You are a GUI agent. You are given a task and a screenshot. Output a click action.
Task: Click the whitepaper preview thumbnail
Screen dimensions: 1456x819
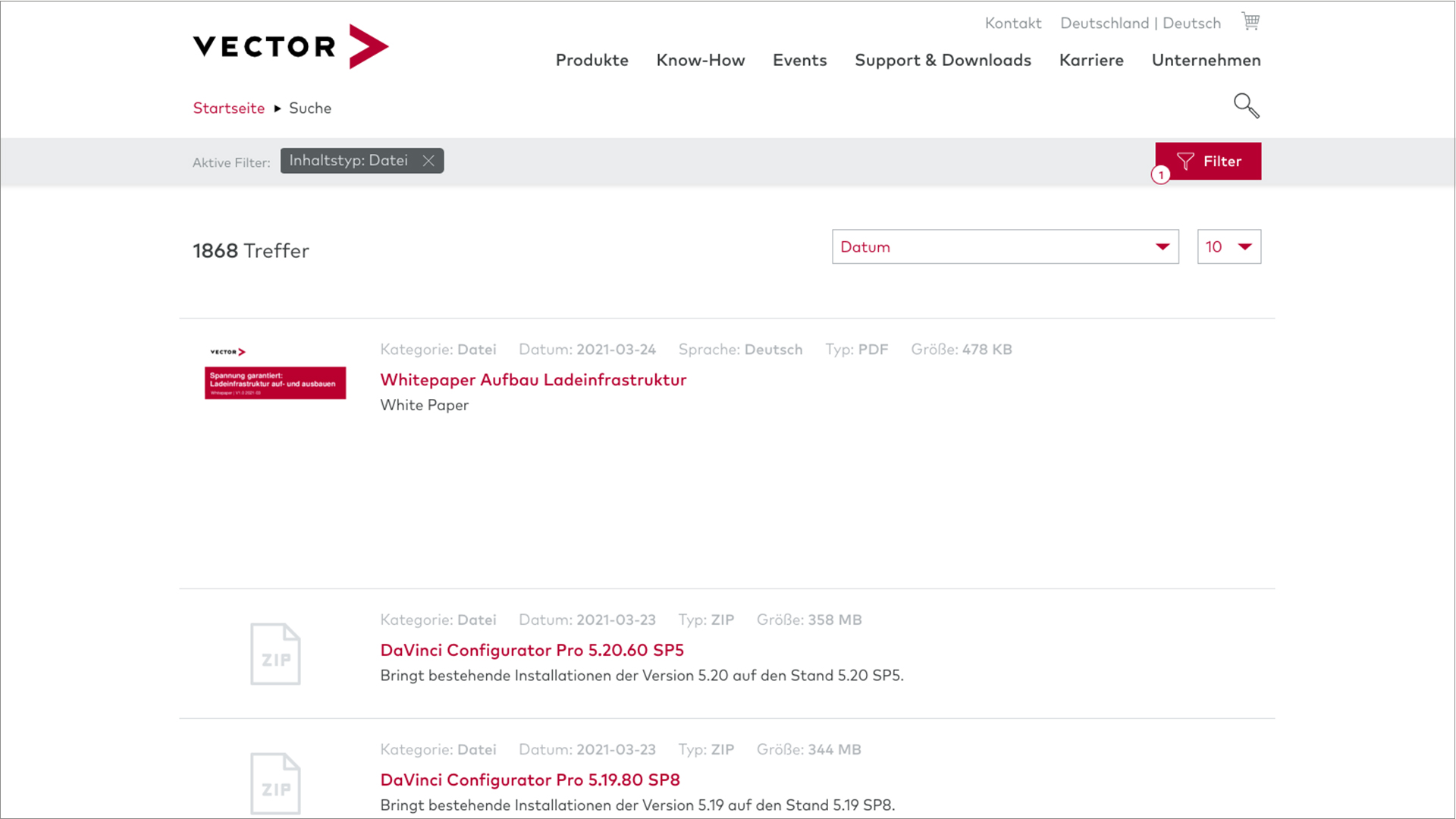(x=275, y=374)
